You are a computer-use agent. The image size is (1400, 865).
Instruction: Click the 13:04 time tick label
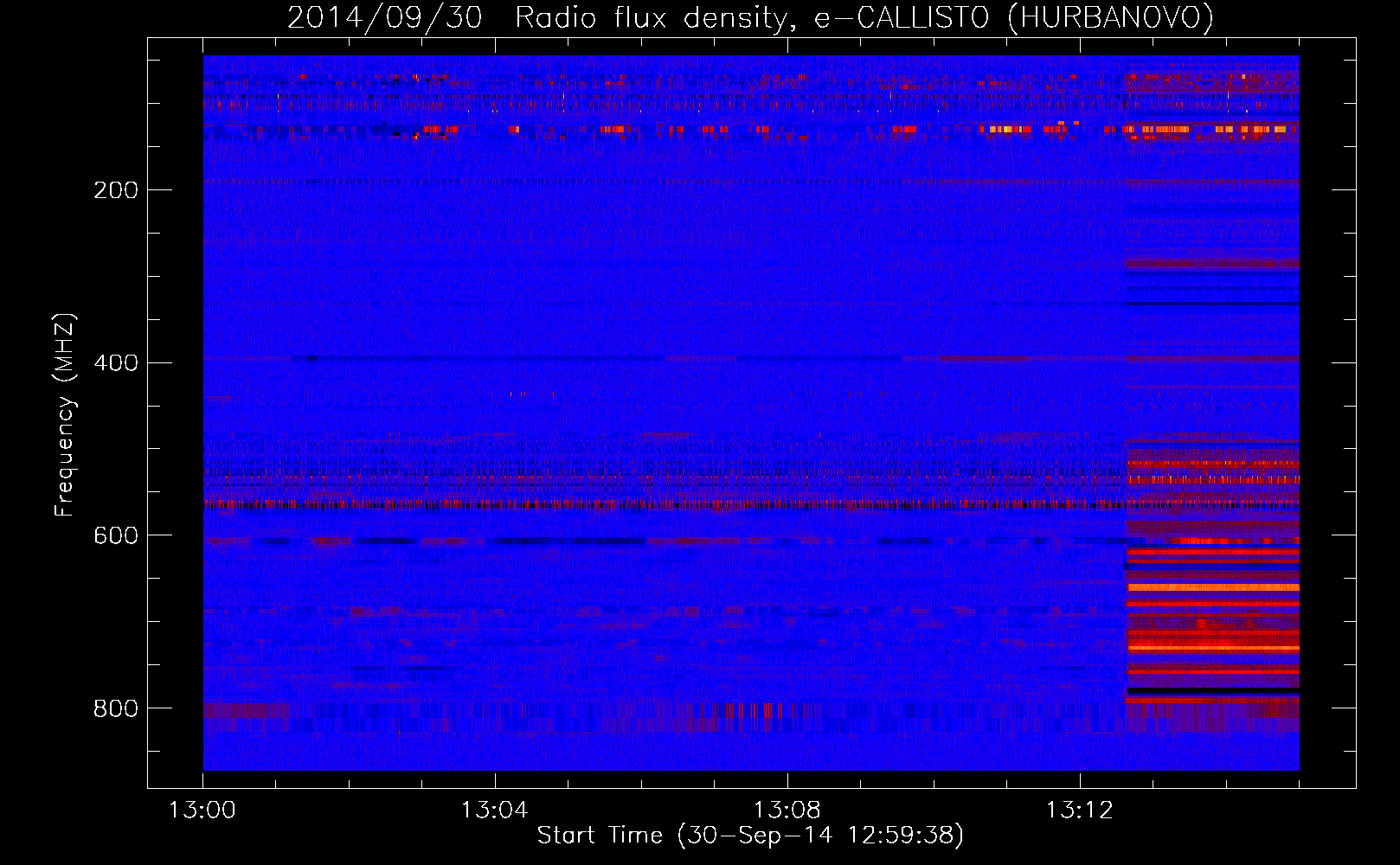[495, 811]
